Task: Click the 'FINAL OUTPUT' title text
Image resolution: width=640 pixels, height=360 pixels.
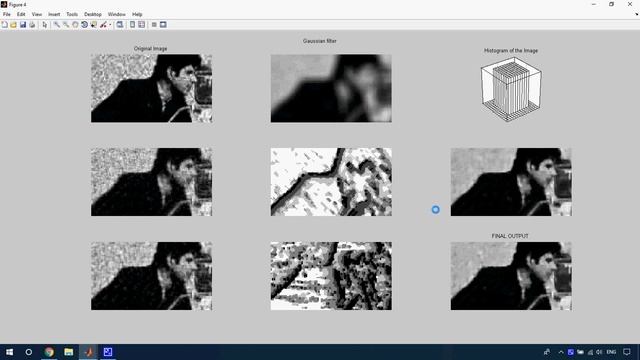Action: pos(510,236)
